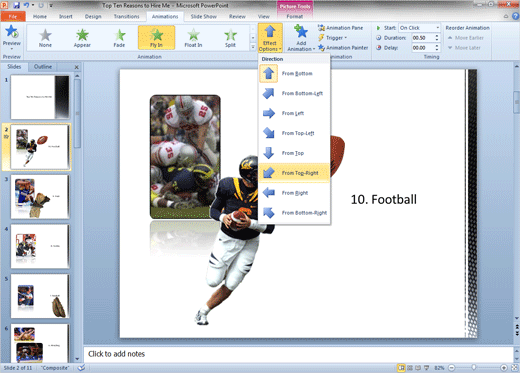The height and width of the screenshot is (373, 520).
Task: Activate the Animation Painter tool
Action: pyautogui.click(x=343, y=48)
